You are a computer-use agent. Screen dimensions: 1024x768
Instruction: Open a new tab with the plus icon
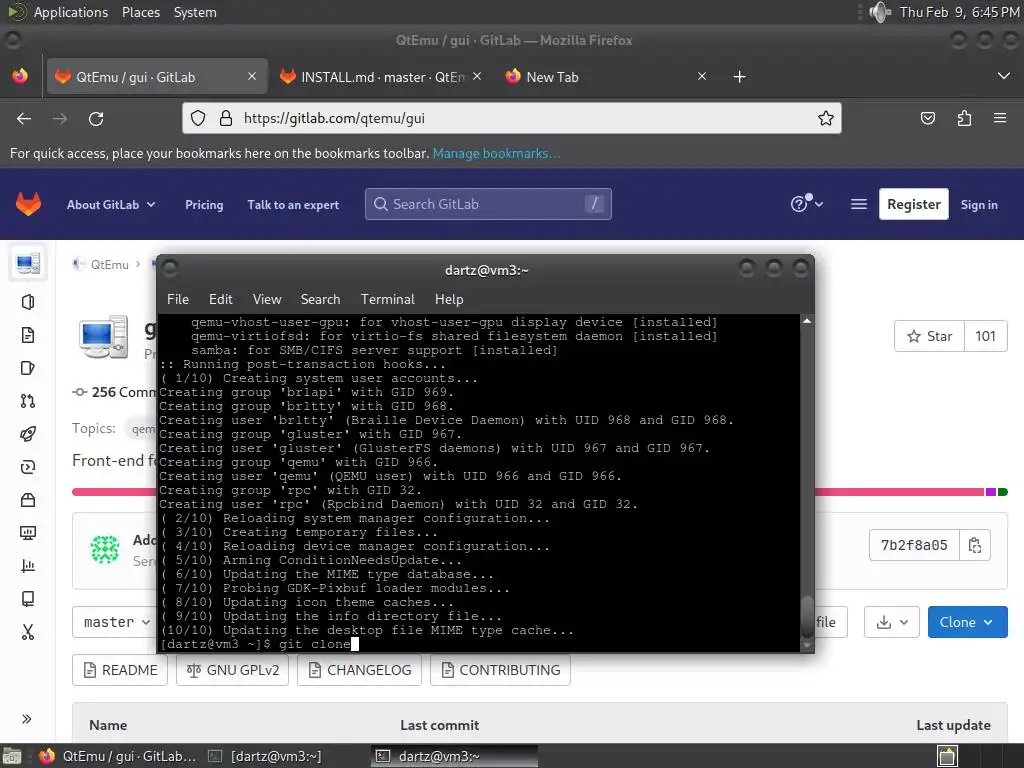[x=739, y=77]
